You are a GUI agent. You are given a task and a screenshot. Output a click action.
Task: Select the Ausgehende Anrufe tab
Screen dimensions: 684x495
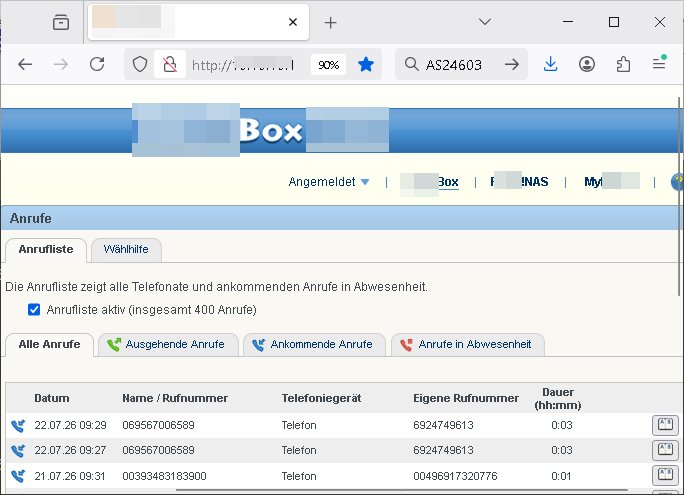pos(168,345)
